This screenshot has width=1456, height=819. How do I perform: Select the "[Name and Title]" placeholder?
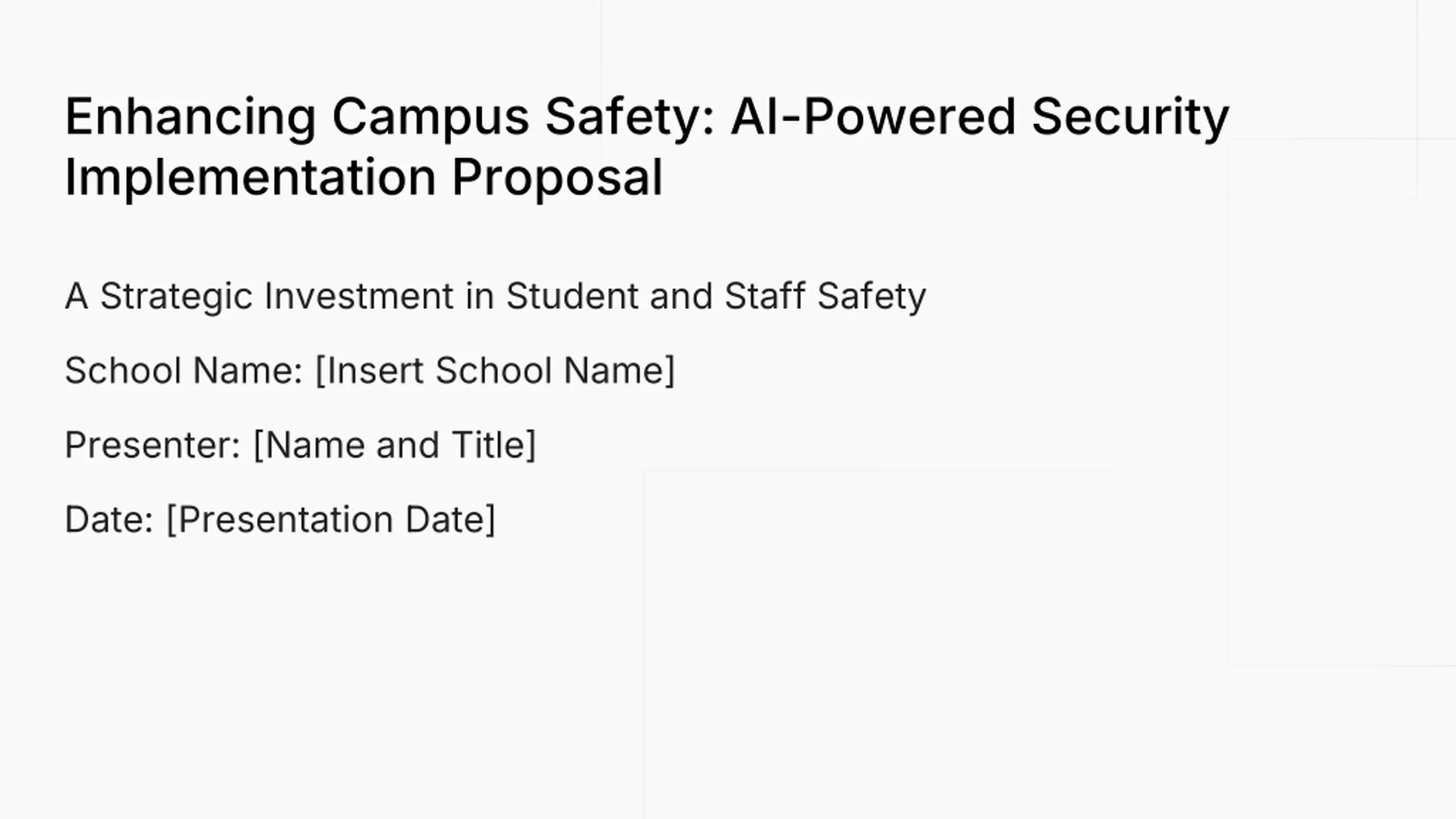point(395,445)
